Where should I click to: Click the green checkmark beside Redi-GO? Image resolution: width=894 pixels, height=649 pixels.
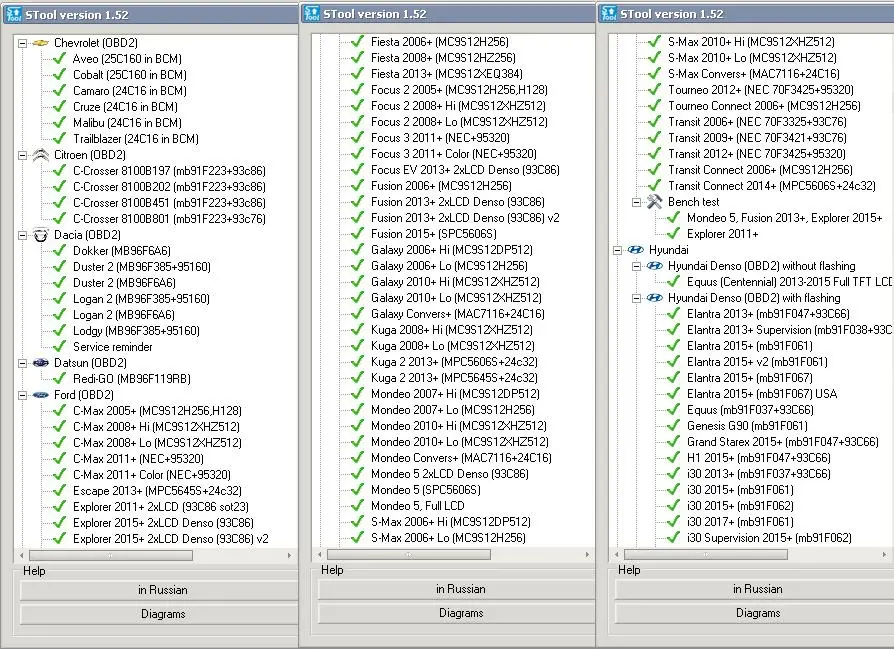point(59,379)
